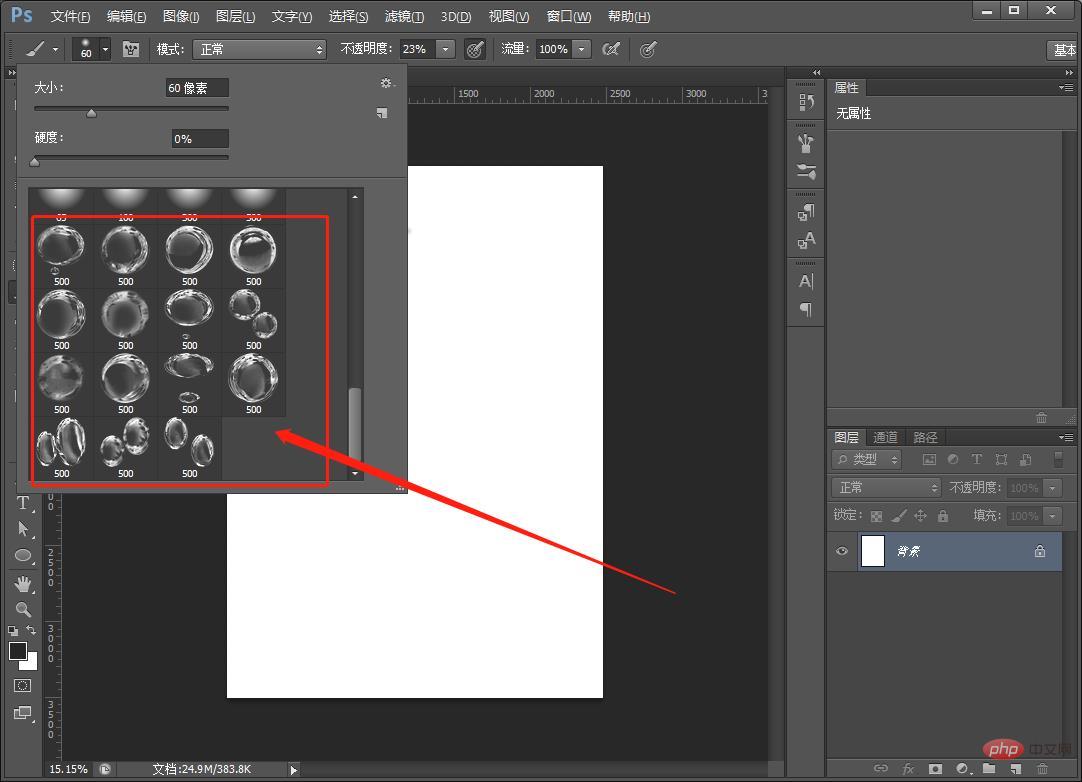The image size is (1082, 782).
Task: Toggle lock all padlock beside 锁定
Action: pos(943,516)
